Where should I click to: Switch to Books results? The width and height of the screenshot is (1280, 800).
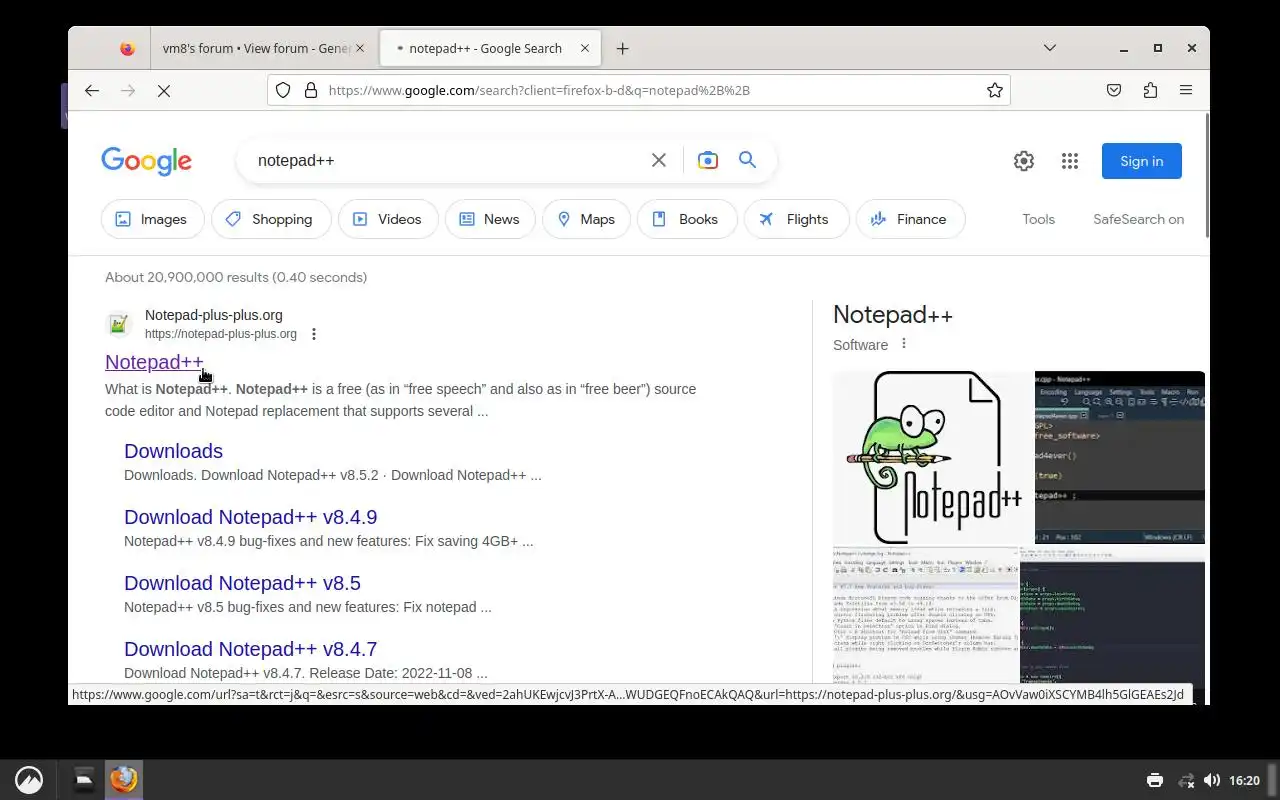[687, 219]
